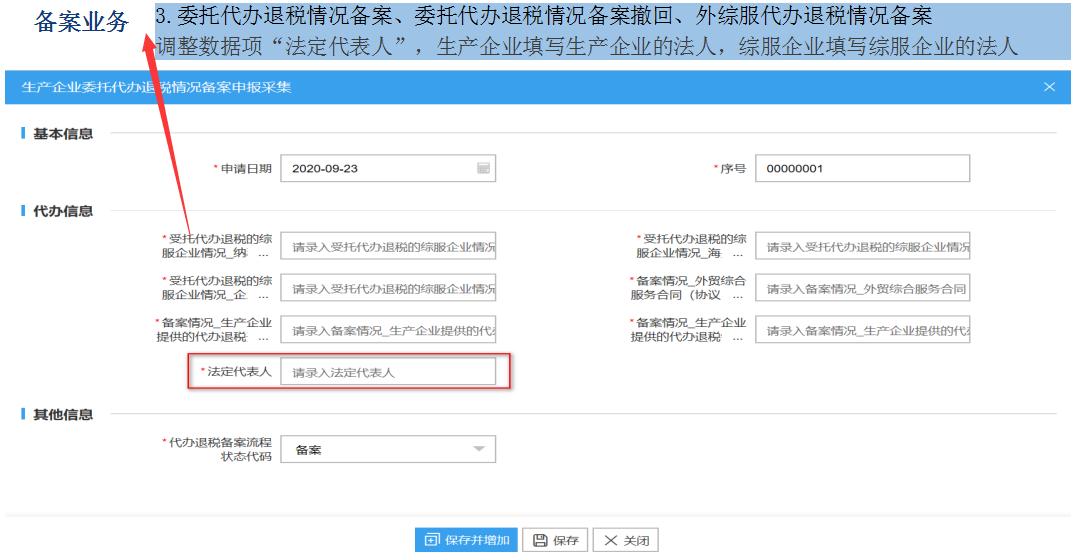Focus the 受托代办退税的综服企业情况_企 input field
The image size is (1072, 555).
pos(388,289)
